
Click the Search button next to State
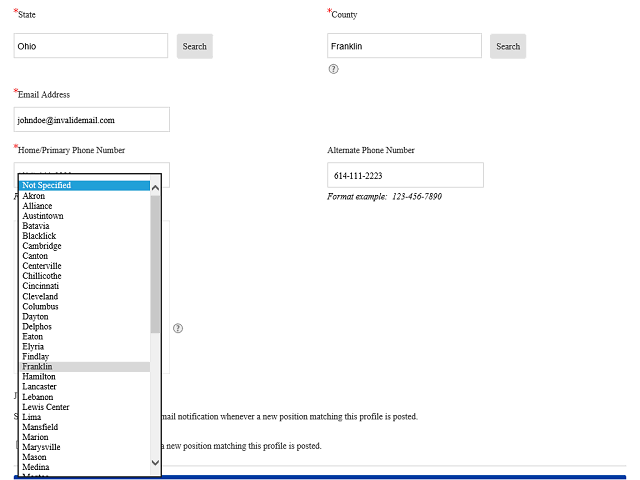tap(195, 46)
